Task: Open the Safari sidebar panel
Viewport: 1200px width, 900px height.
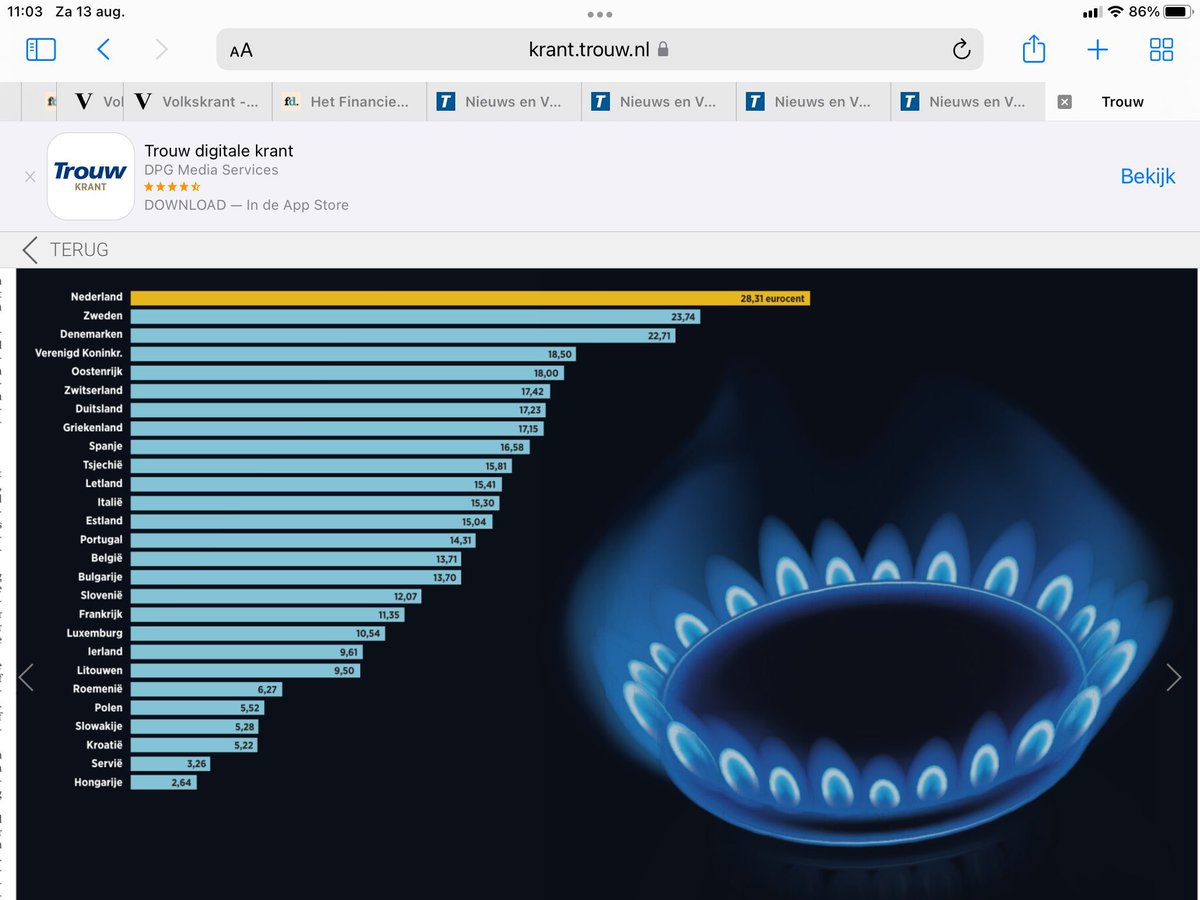Action: tap(41, 49)
